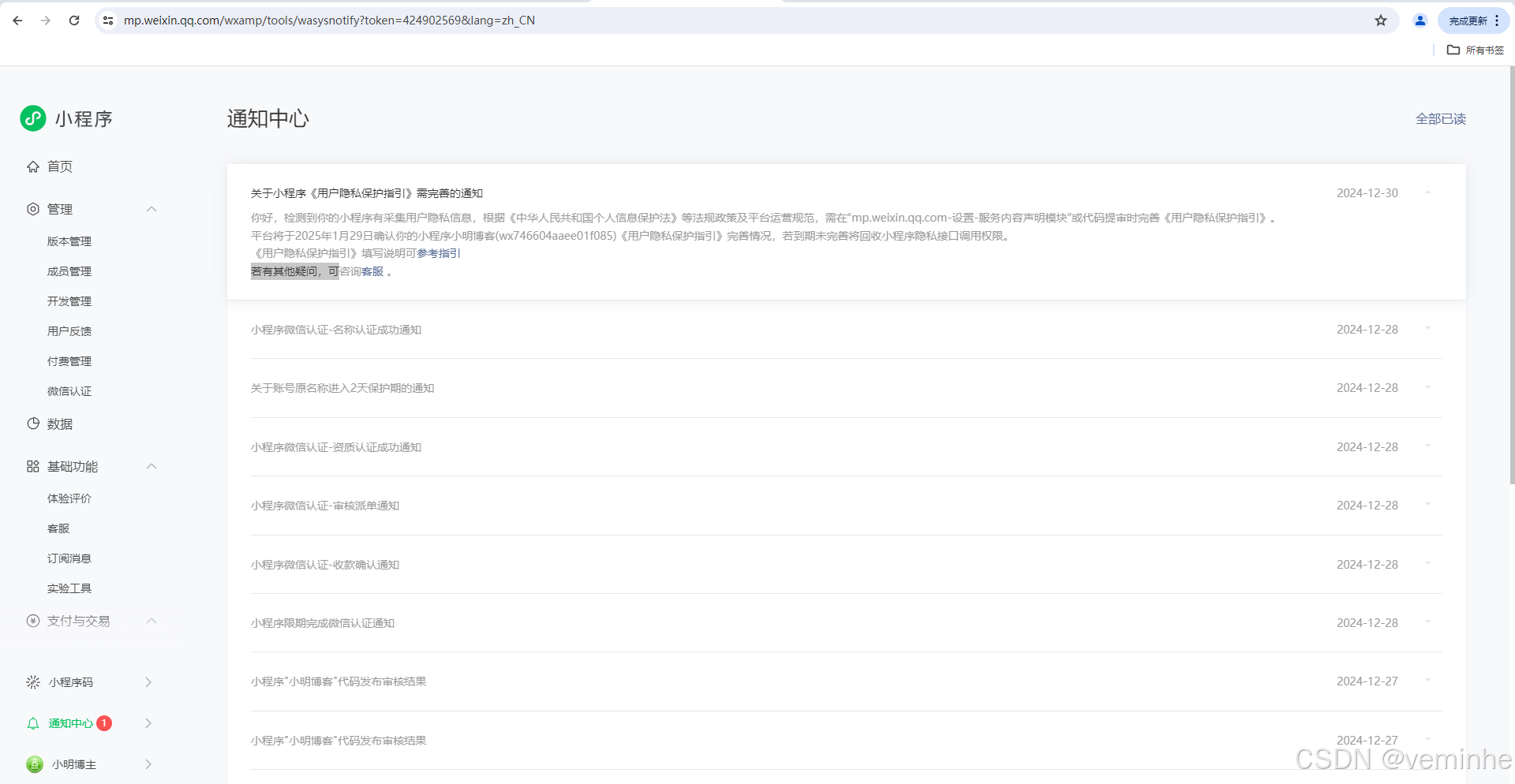Click the browser forward arrow
The width and height of the screenshot is (1515, 784).
[x=46, y=21]
